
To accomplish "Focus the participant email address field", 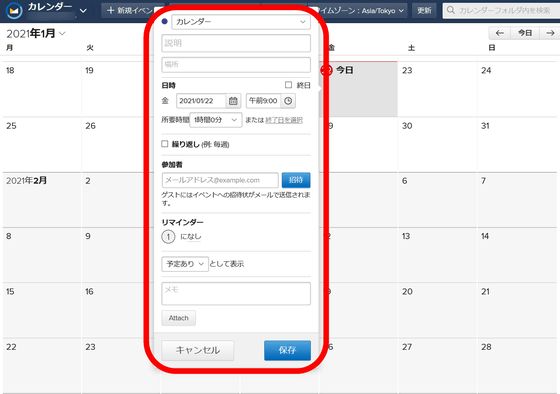I will (220, 180).
